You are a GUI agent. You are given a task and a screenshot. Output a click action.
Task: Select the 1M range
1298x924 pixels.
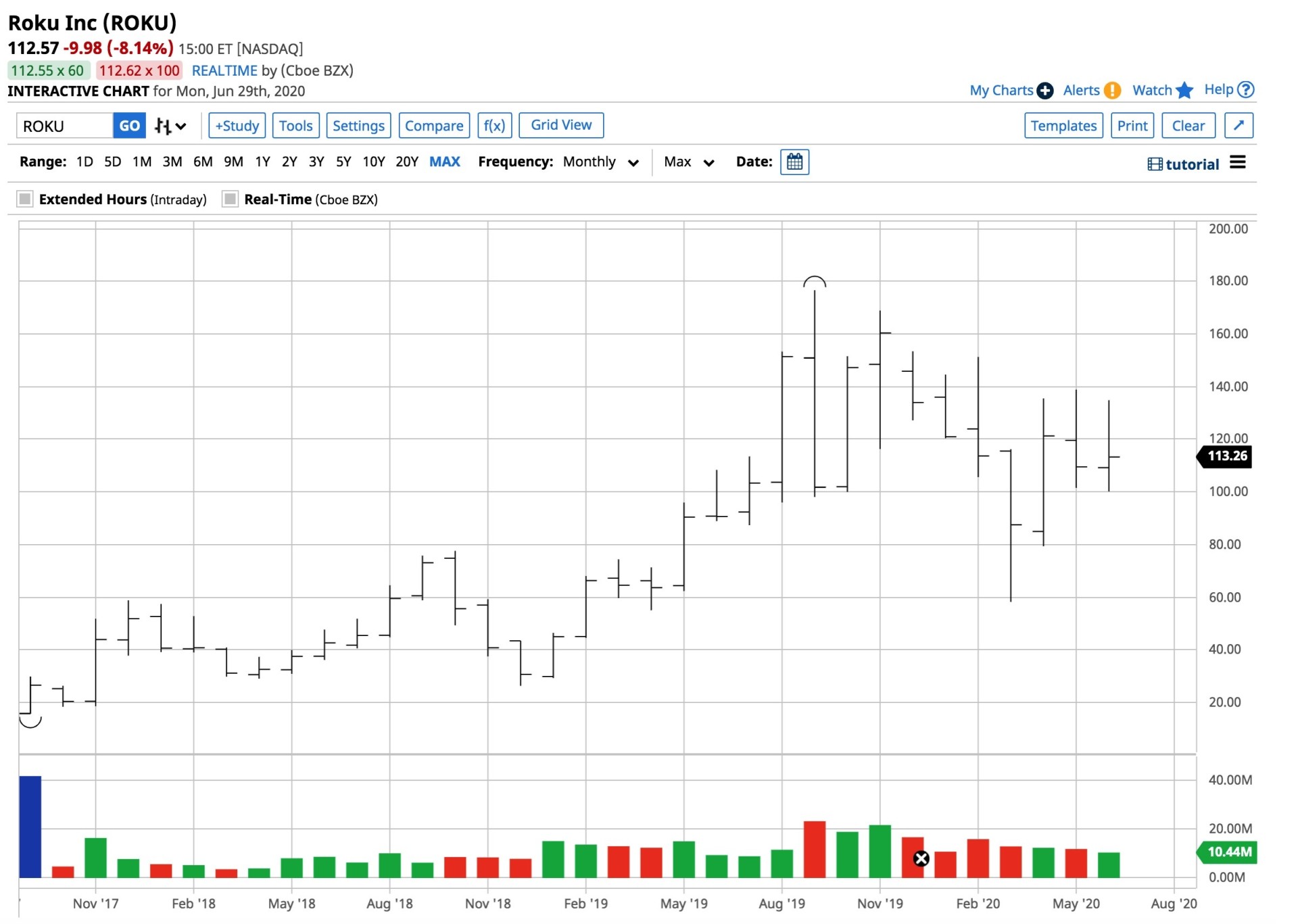pyautogui.click(x=142, y=162)
